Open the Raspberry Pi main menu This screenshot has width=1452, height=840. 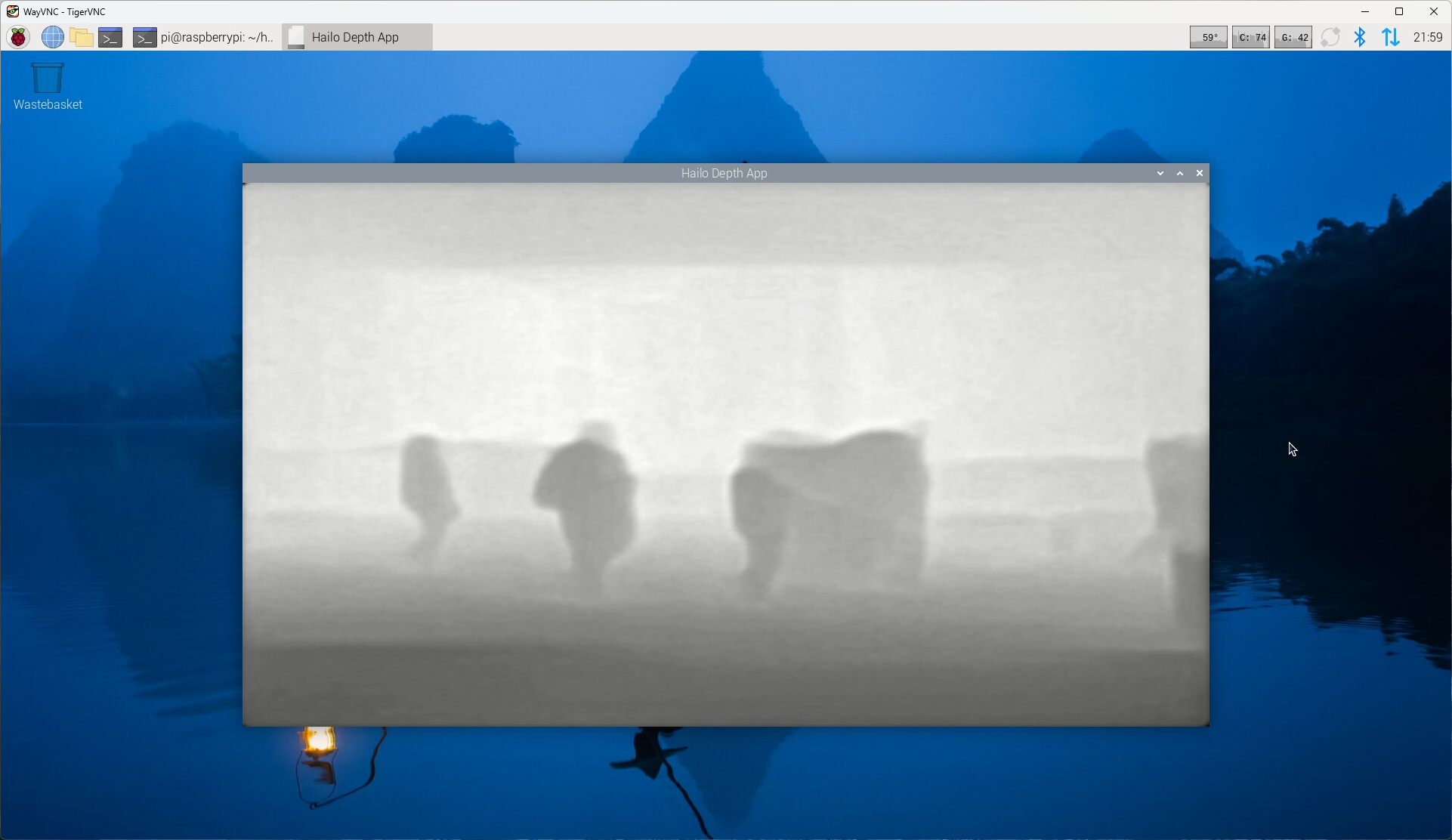19,37
